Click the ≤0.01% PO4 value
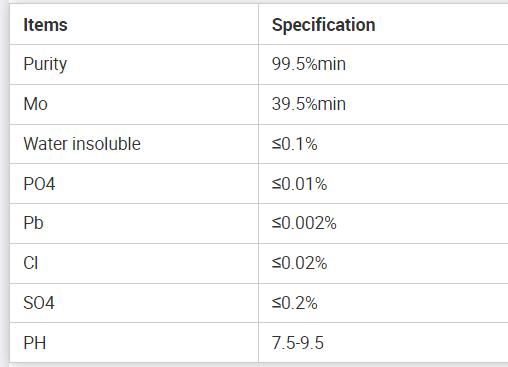The height and width of the screenshot is (367, 508). click(x=299, y=184)
